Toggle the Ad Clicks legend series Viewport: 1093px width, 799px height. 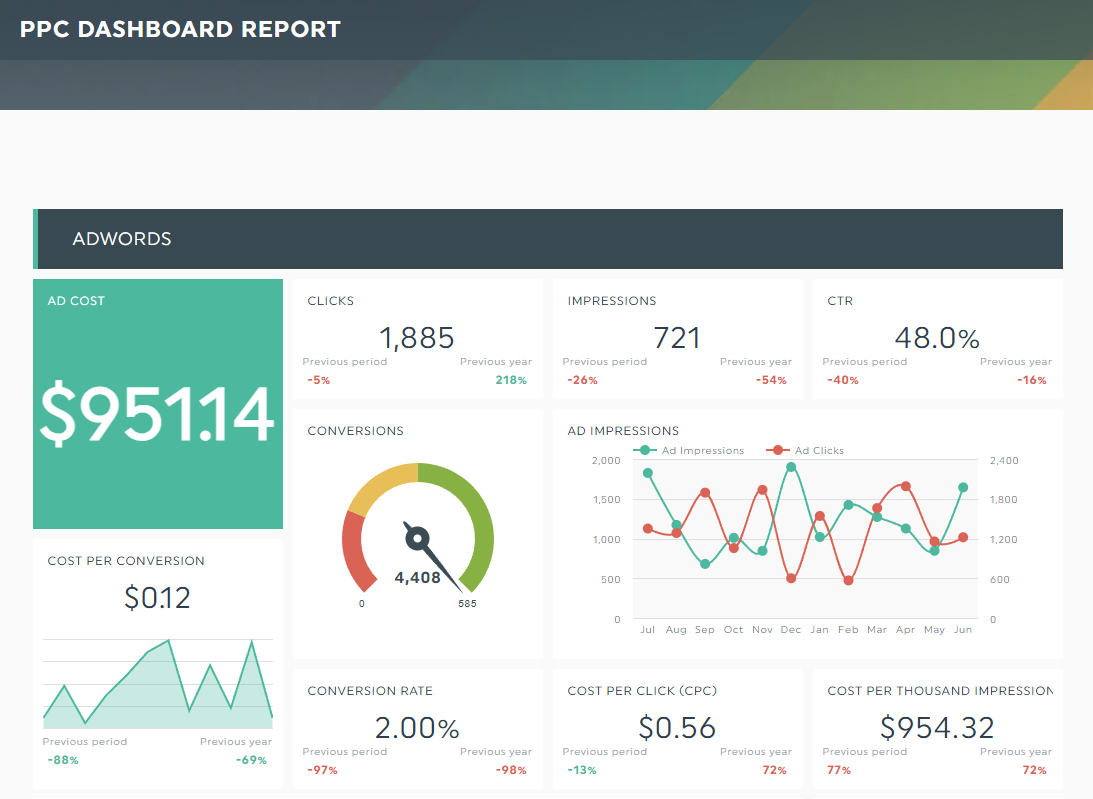[x=805, y=450]
